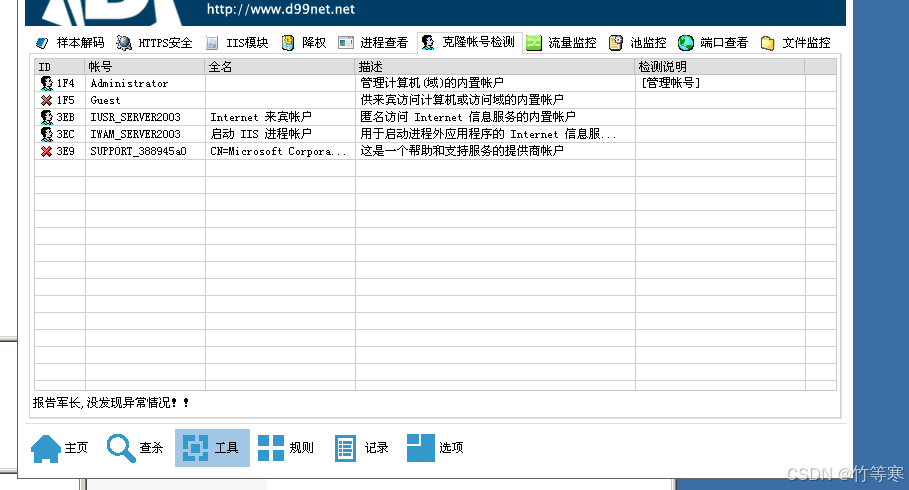The image size is (909, 490).
Task: Select the IUSR_SERVER2003 account name
Action: (x=135, y=118)
